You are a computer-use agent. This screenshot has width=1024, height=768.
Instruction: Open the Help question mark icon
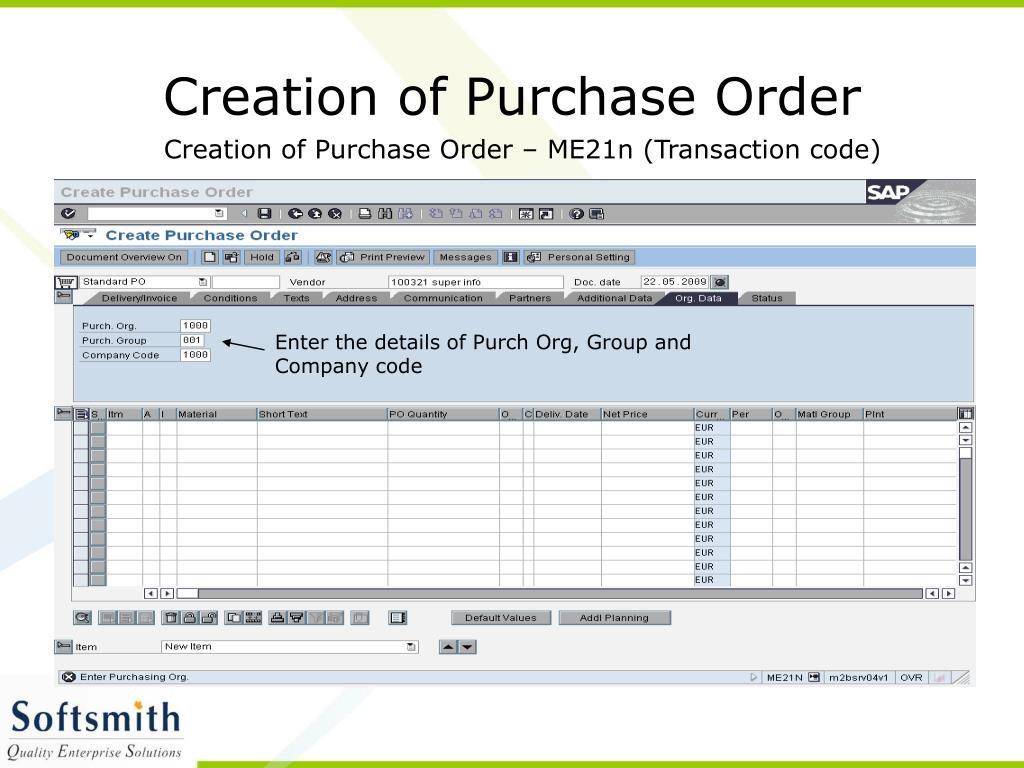(x=576, y=214)
